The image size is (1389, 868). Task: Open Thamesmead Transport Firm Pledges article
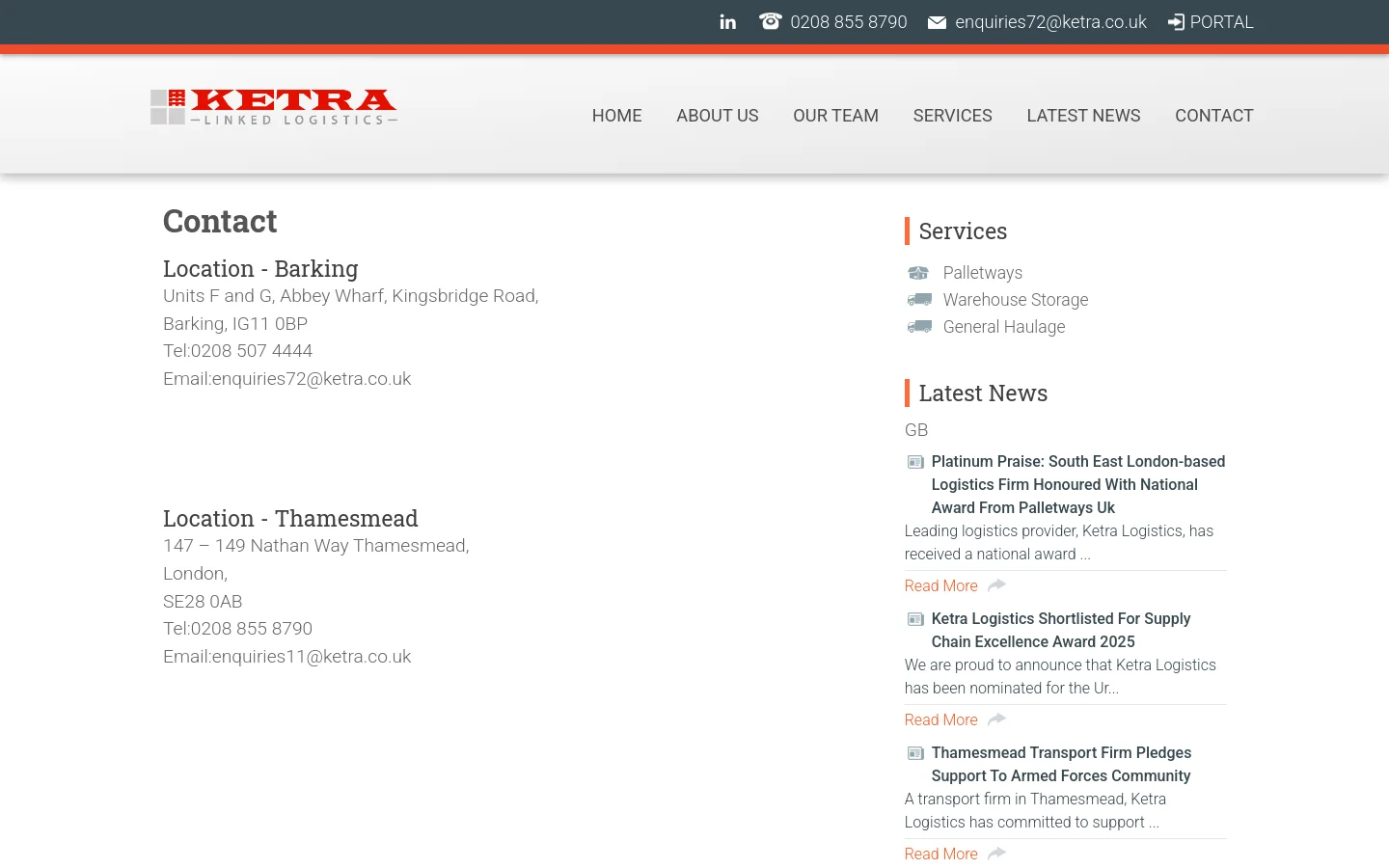tap(1061, 764)
